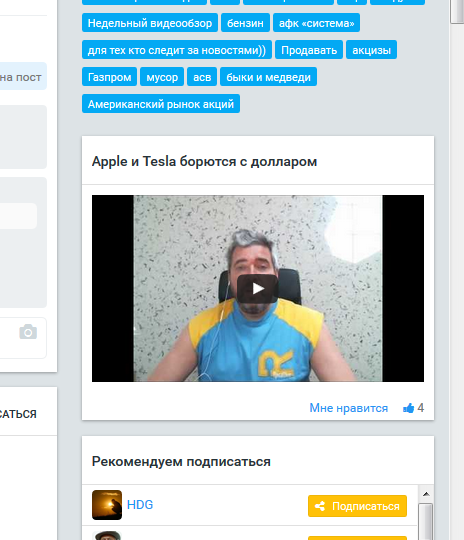Open the асв tag
464x540 pixels.
pyautogui.click(x=202, y=76)
